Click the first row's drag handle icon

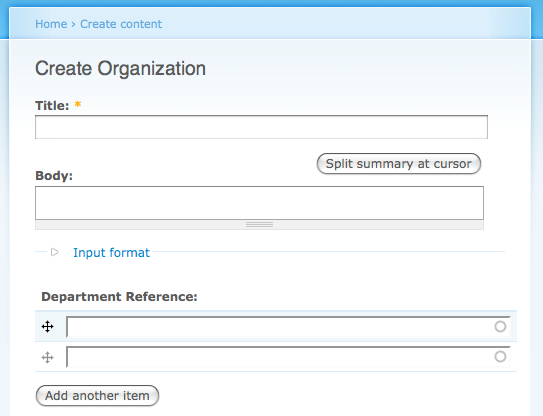tap(47, 327)
